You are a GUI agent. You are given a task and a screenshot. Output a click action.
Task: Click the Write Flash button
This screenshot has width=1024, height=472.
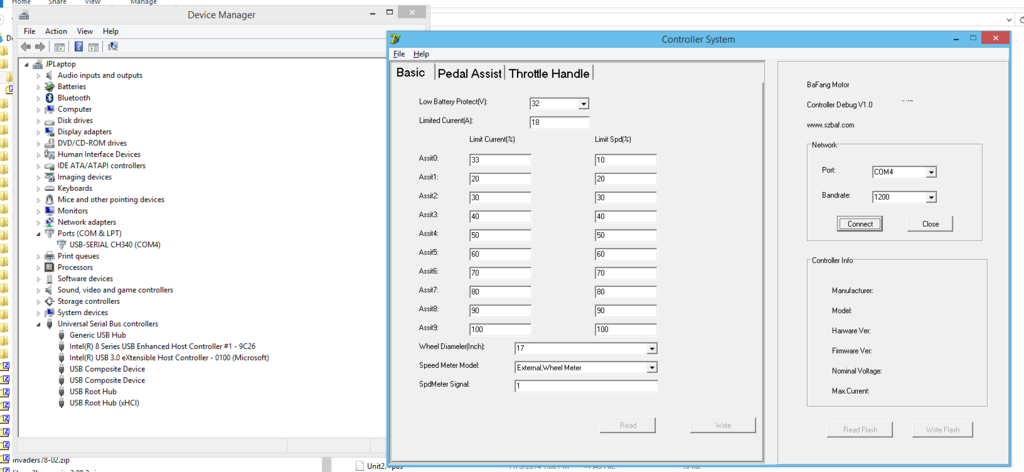click(942, 430)
